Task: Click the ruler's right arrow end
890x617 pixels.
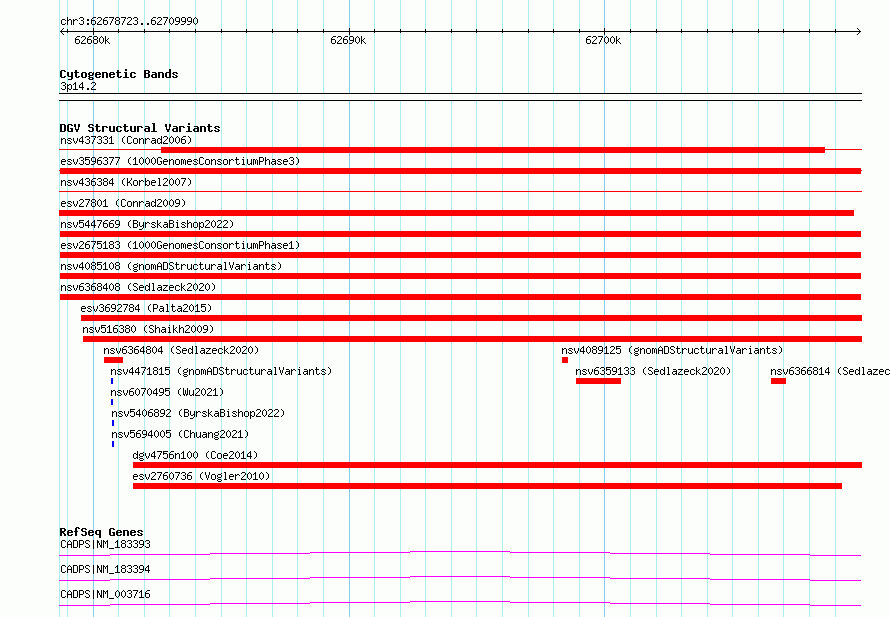Action: (859, 31)
